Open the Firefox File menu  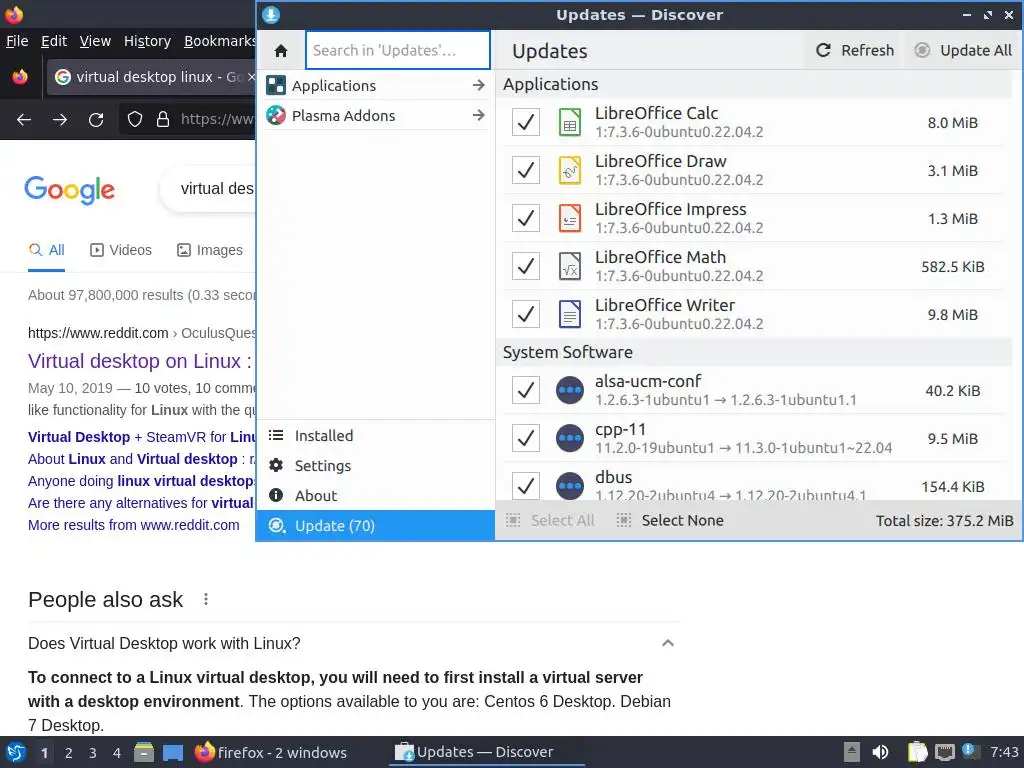pos(17,41)
